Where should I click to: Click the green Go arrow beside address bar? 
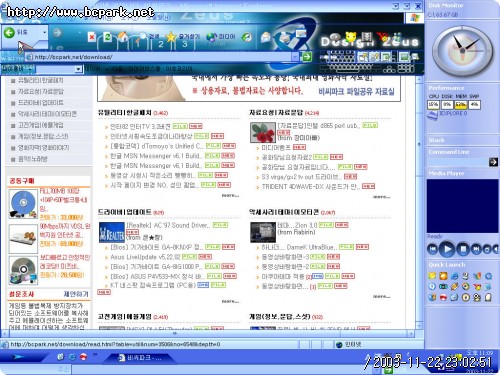point(306,57)
